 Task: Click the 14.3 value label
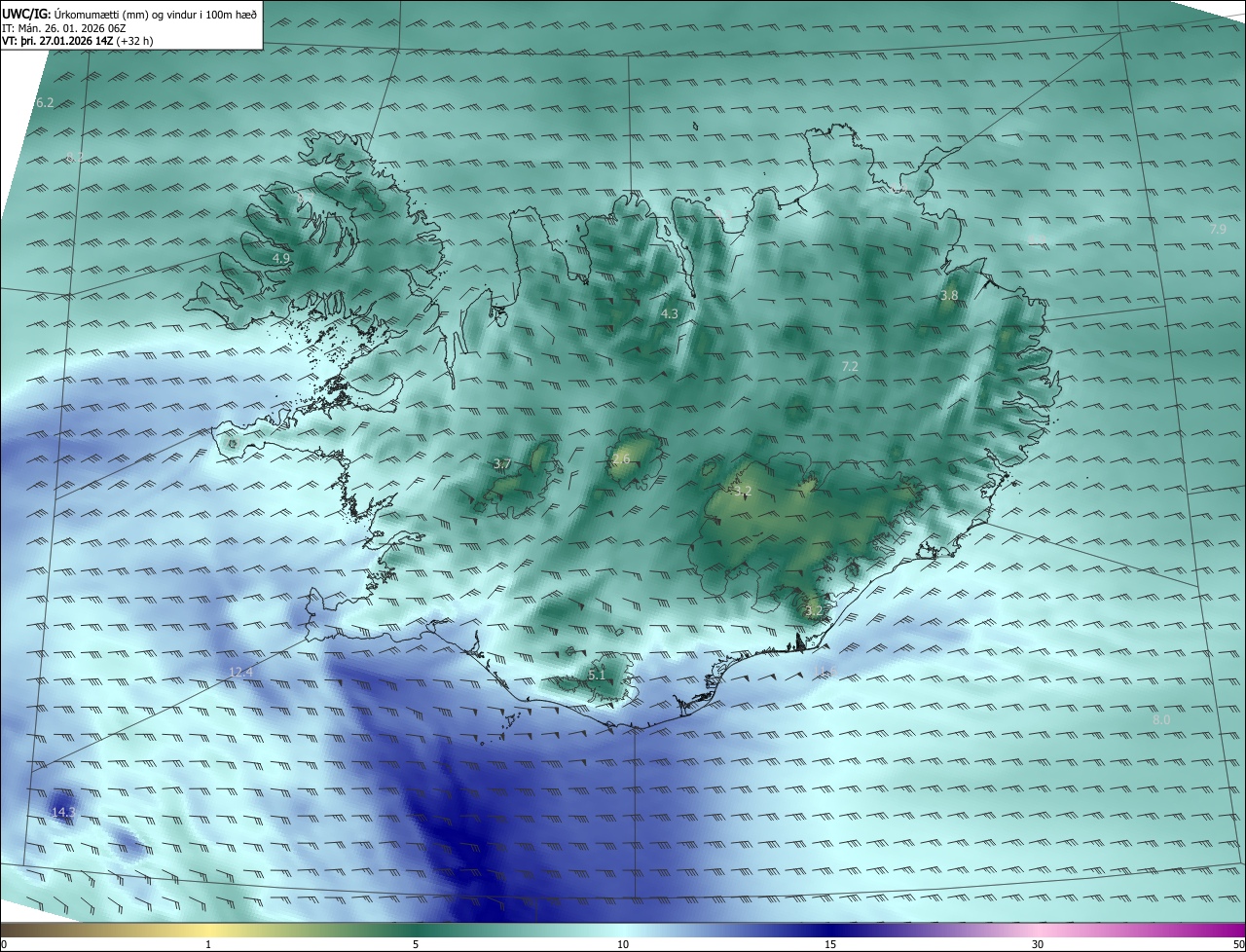click(63, 811)
